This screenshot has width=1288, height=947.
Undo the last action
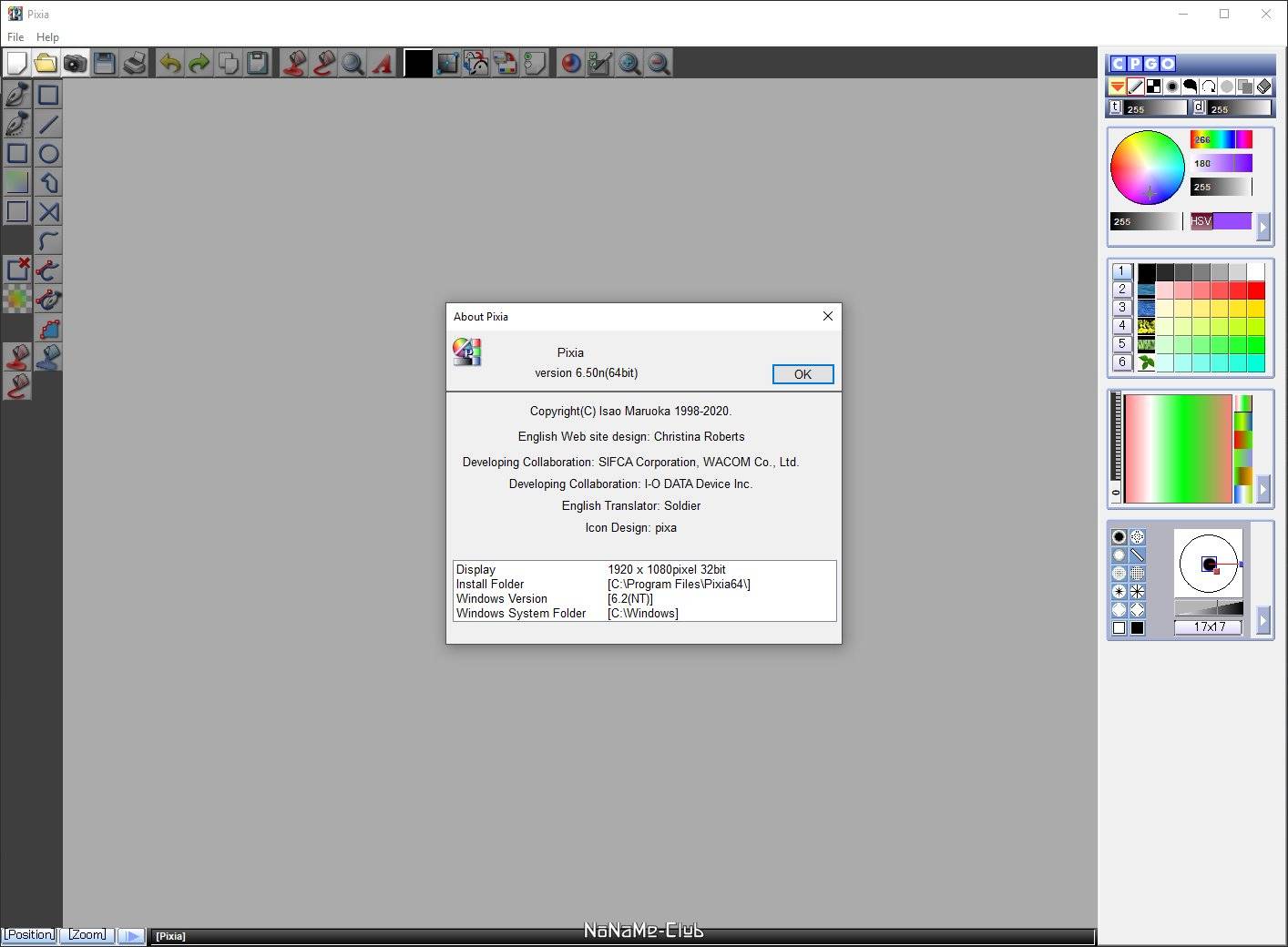click(169, 63)
